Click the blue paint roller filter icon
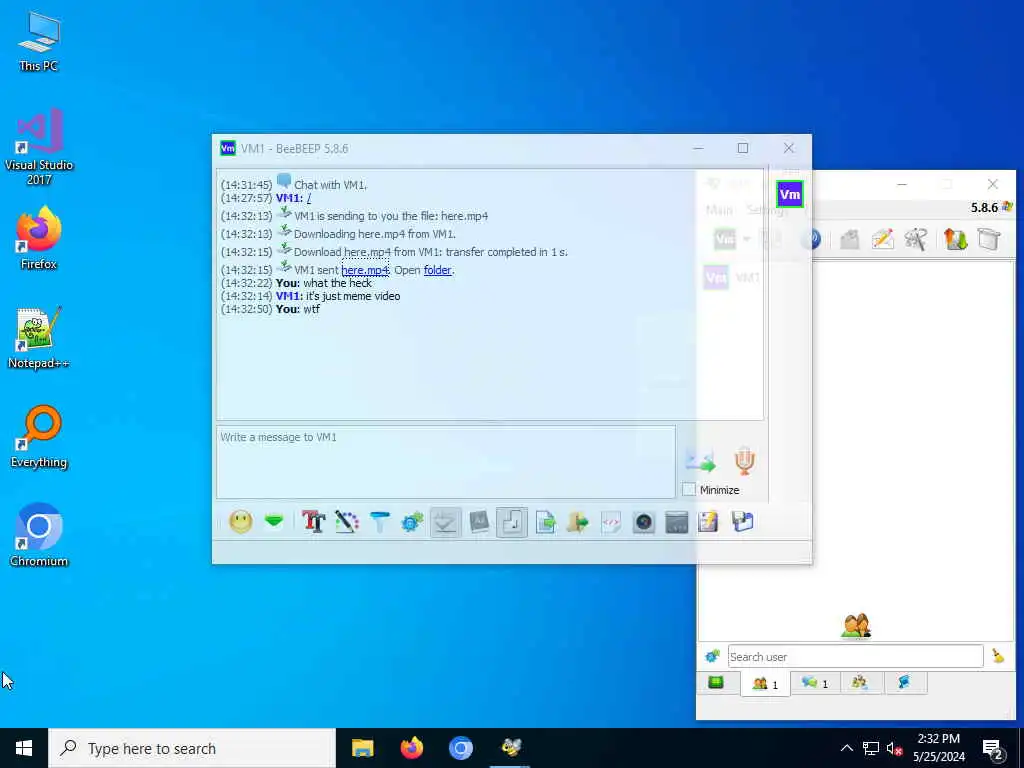The width and height of the screenshot is (1024, 768). [379, 522]
